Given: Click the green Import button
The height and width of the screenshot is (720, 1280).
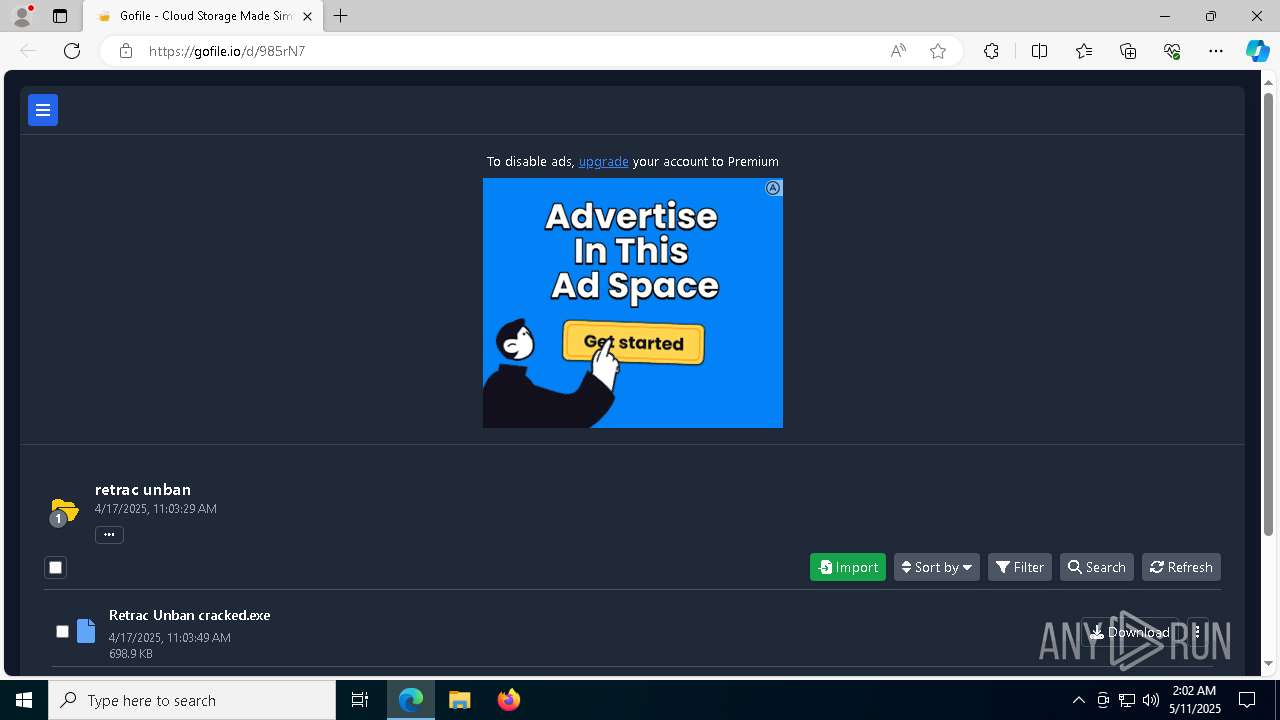Looking at the screenshot, I should pyautogui.click(x=848, y=567).
